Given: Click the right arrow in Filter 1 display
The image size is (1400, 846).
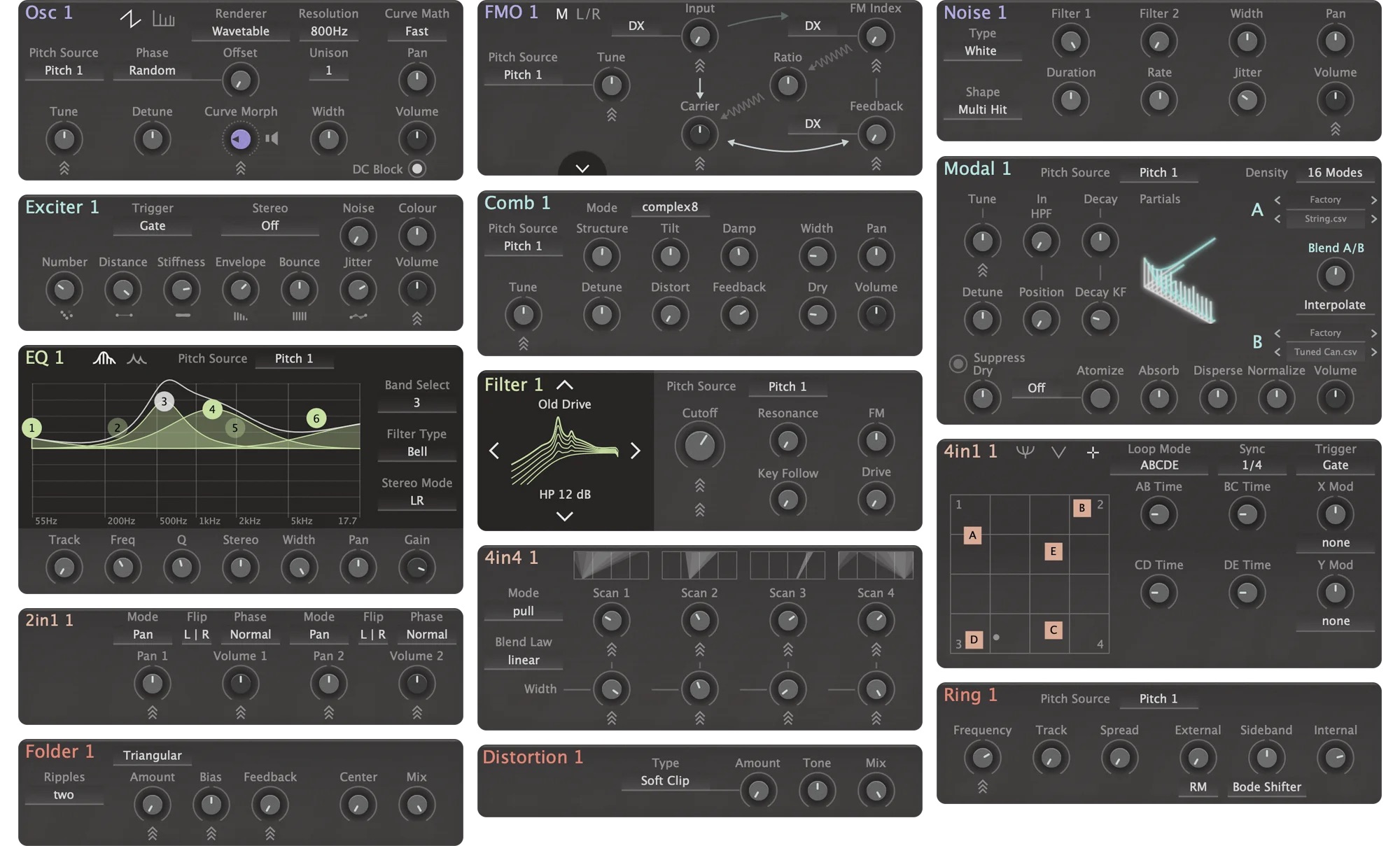Looking at the screenshot, I should [635, 451].
